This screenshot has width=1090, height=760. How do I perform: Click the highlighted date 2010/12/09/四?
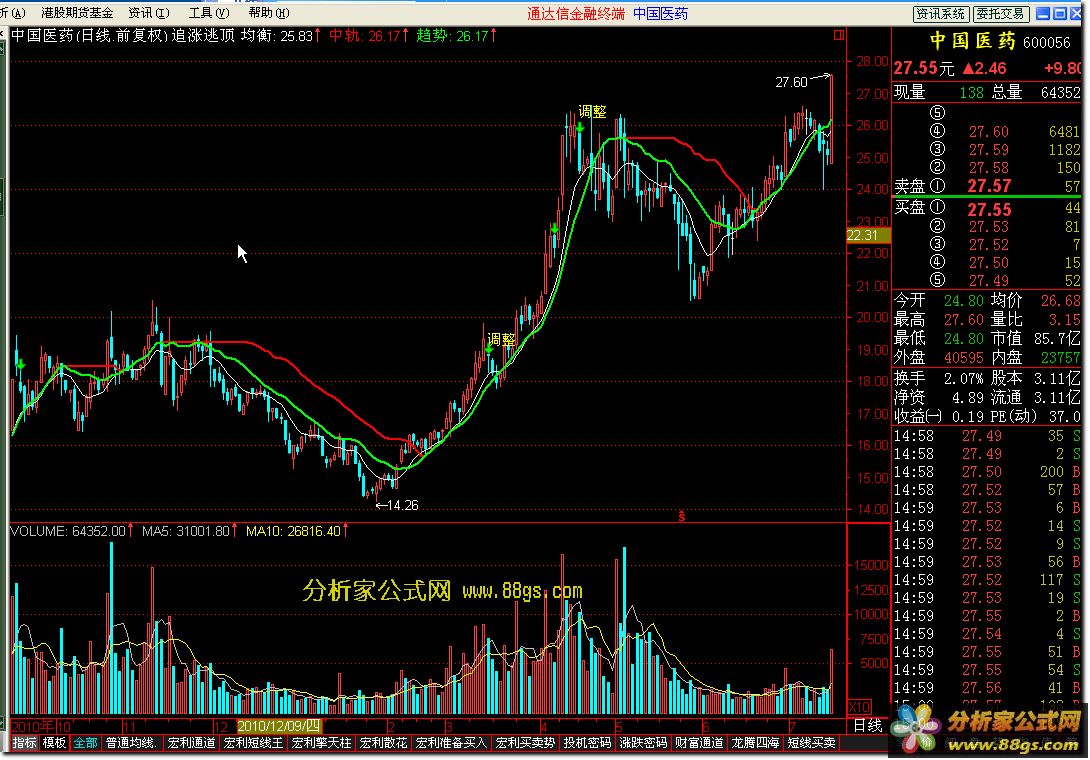click(x=279, y=726)
